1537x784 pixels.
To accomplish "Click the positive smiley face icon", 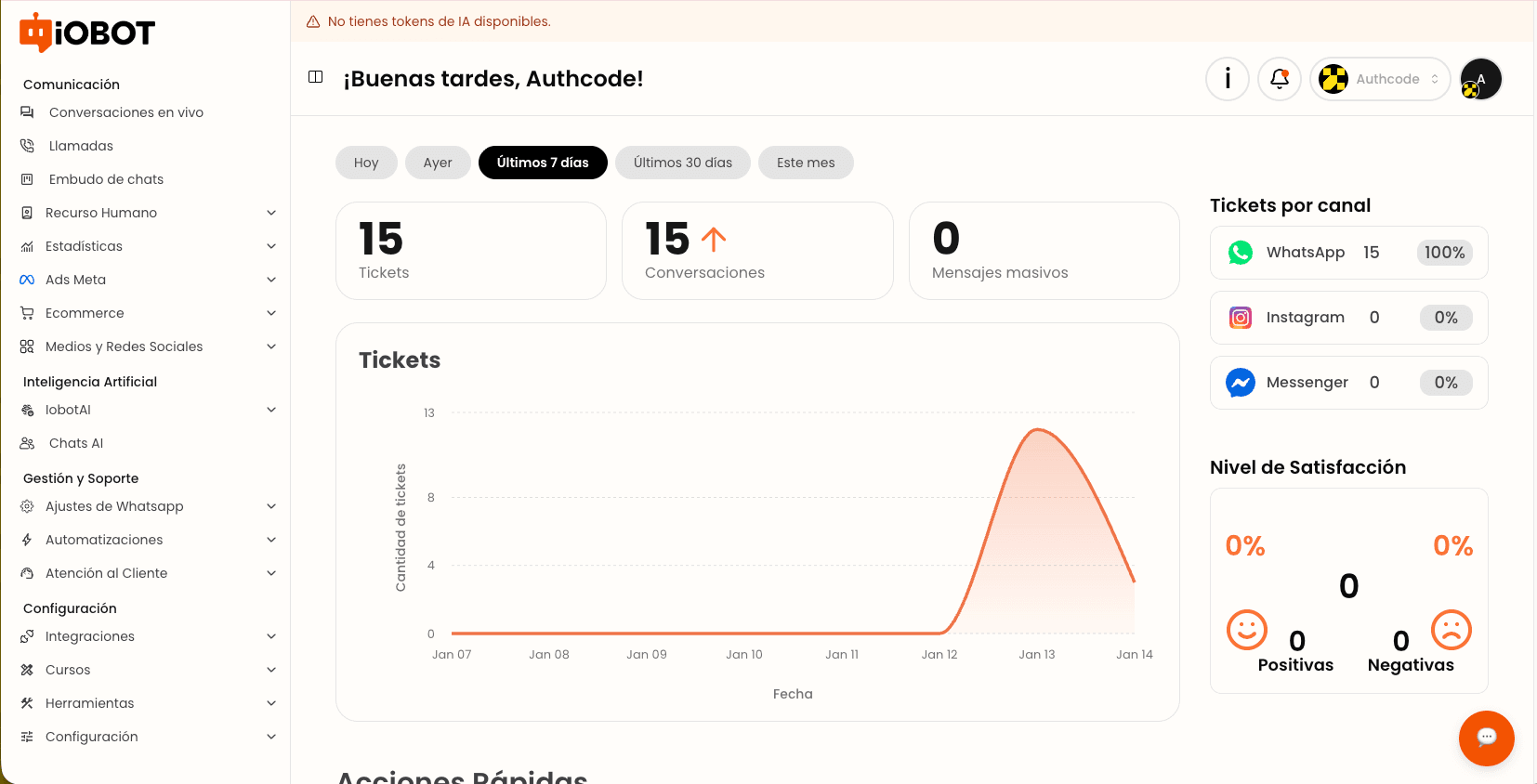I will point(1247,630).
